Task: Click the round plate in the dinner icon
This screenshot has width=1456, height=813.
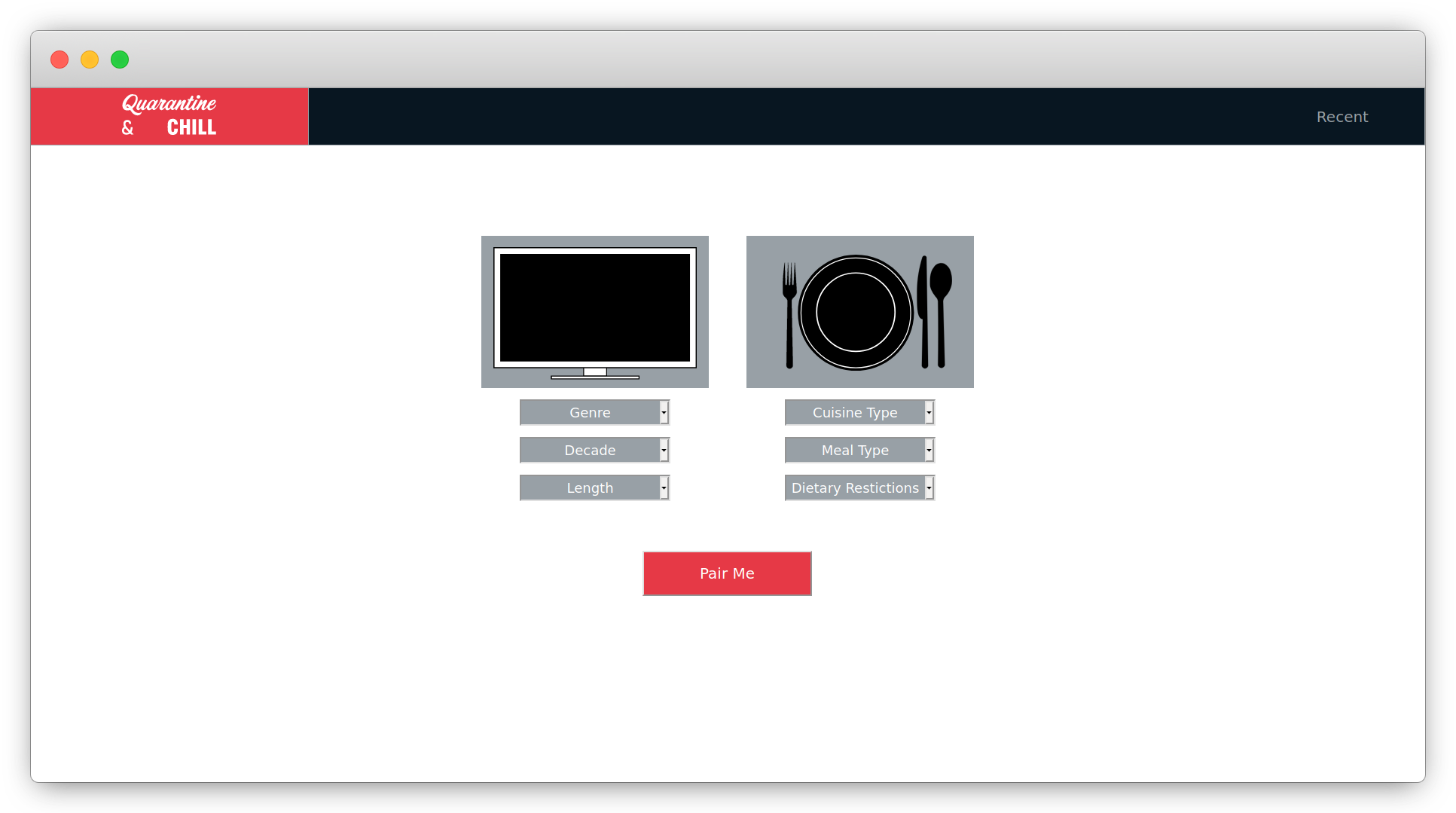Action: pyautogui.click(x=855, y=312)
